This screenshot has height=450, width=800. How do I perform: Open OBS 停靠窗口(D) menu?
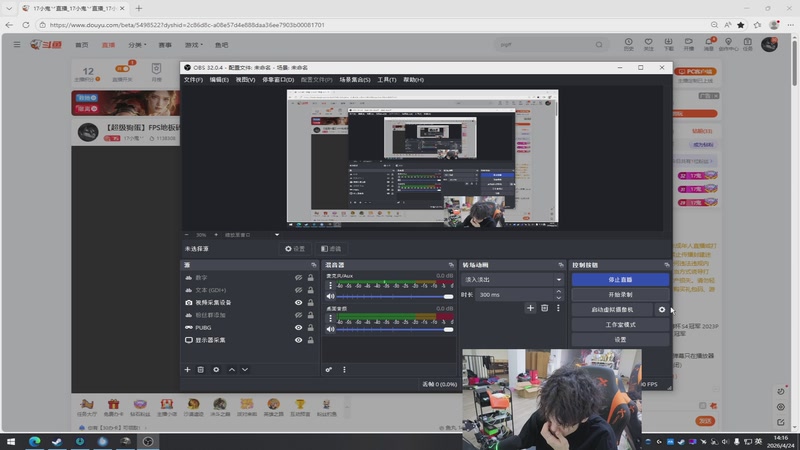(x=278, y=80)
